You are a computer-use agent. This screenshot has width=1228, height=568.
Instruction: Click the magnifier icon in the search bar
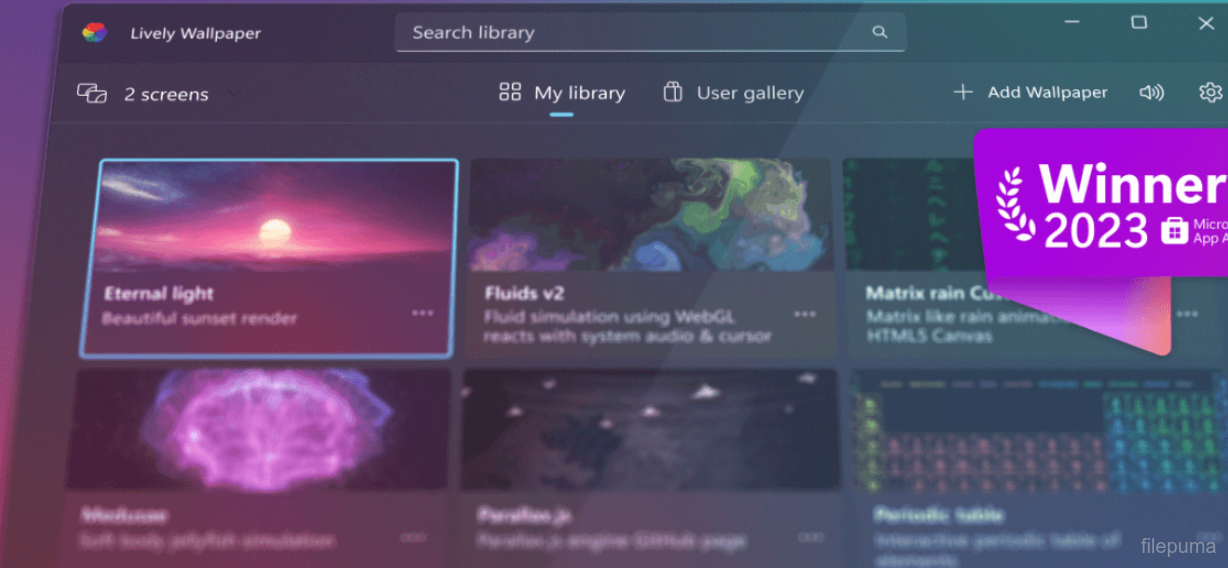coord(879,32)
